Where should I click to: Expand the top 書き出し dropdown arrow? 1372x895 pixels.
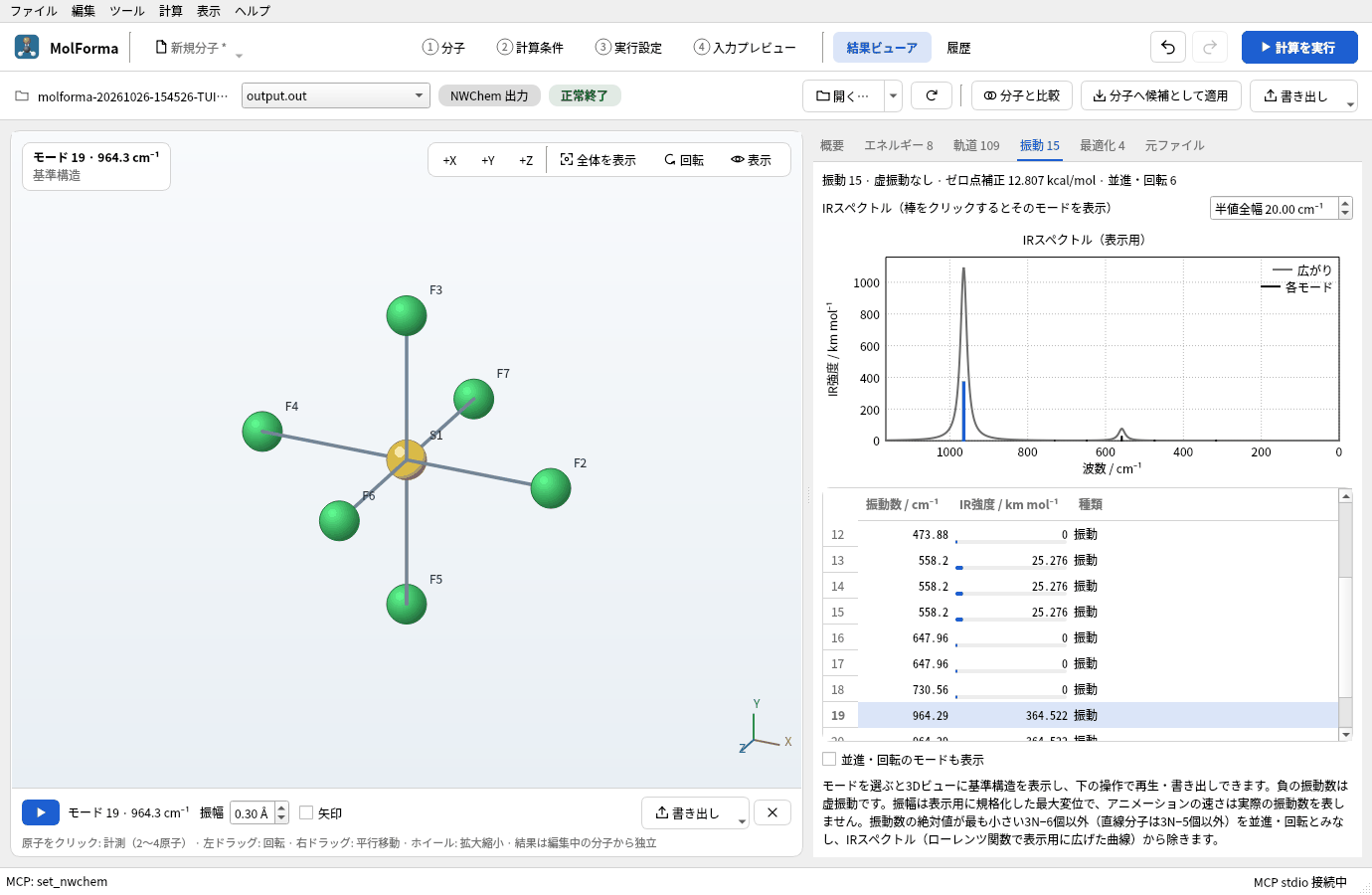click(1350, 102)
